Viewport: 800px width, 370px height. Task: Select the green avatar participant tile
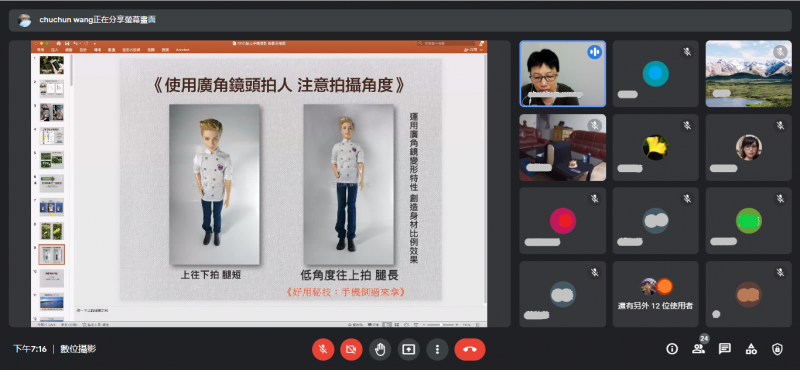click(748, 220)
